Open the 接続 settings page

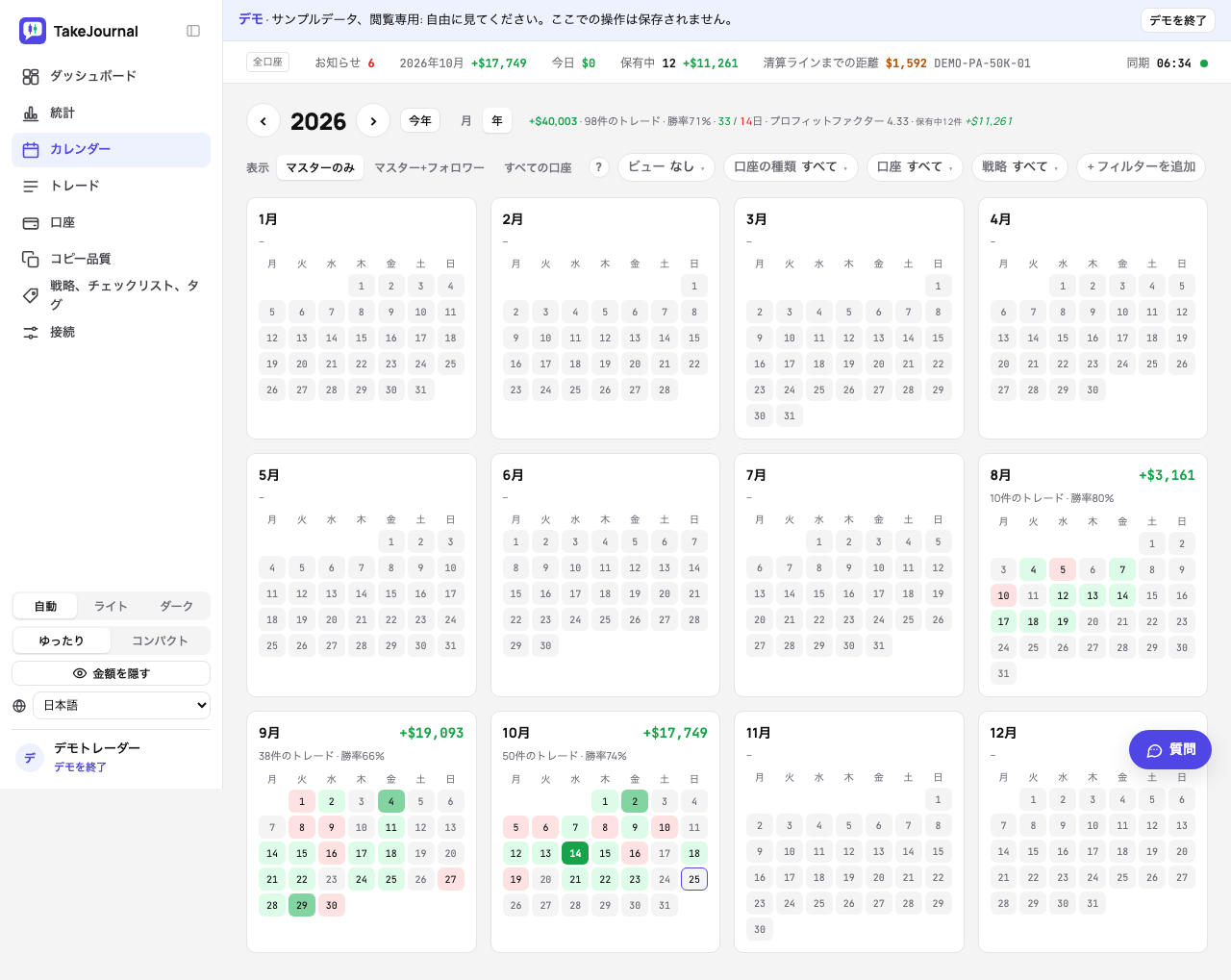coord(111,332)
